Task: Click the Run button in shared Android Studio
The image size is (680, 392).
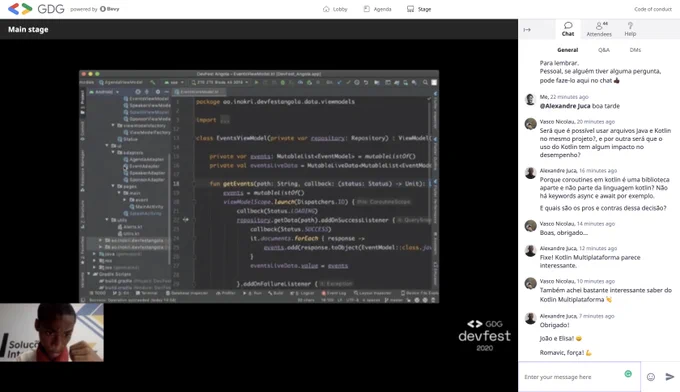Action: [x=256, y=82]
